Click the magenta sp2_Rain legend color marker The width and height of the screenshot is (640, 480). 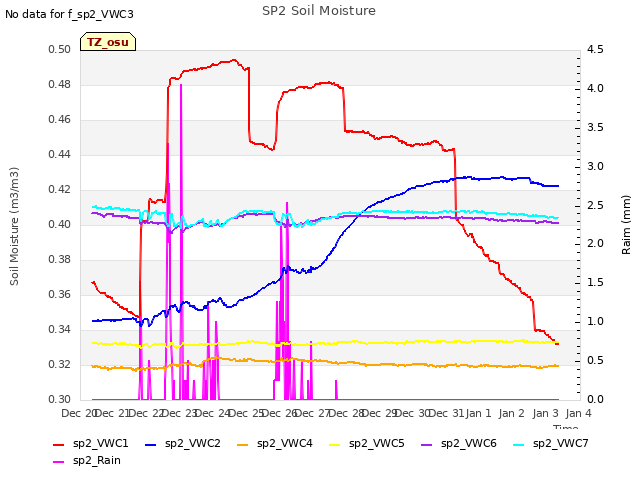coord(59,462)
